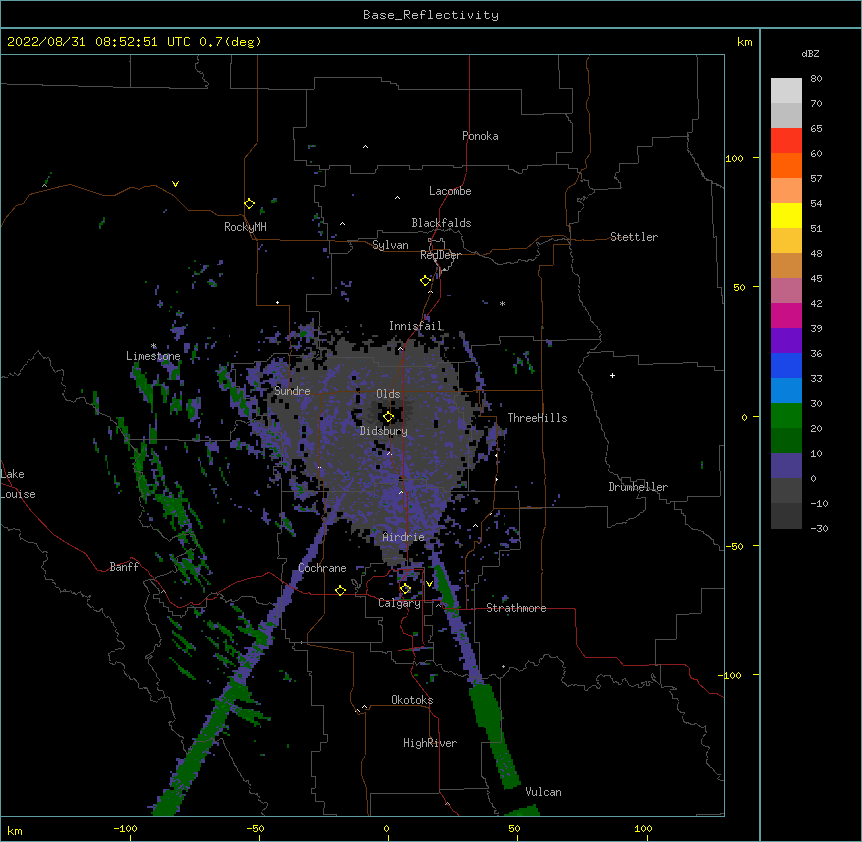Screen dimensions: 862x842
Task: Click the white asterisk marker above Limestone
Action: coord(153,346)
